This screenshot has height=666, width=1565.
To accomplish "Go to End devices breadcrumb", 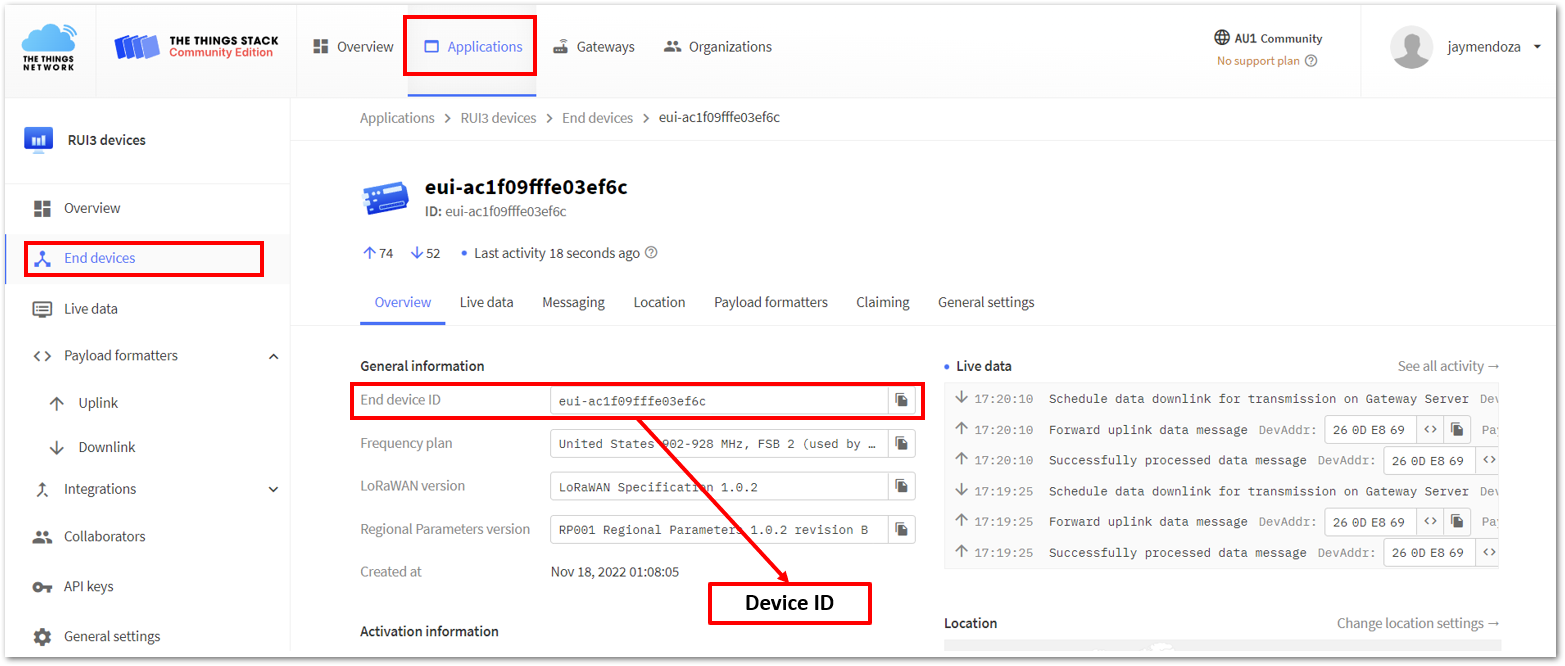I will coord(597,118).
